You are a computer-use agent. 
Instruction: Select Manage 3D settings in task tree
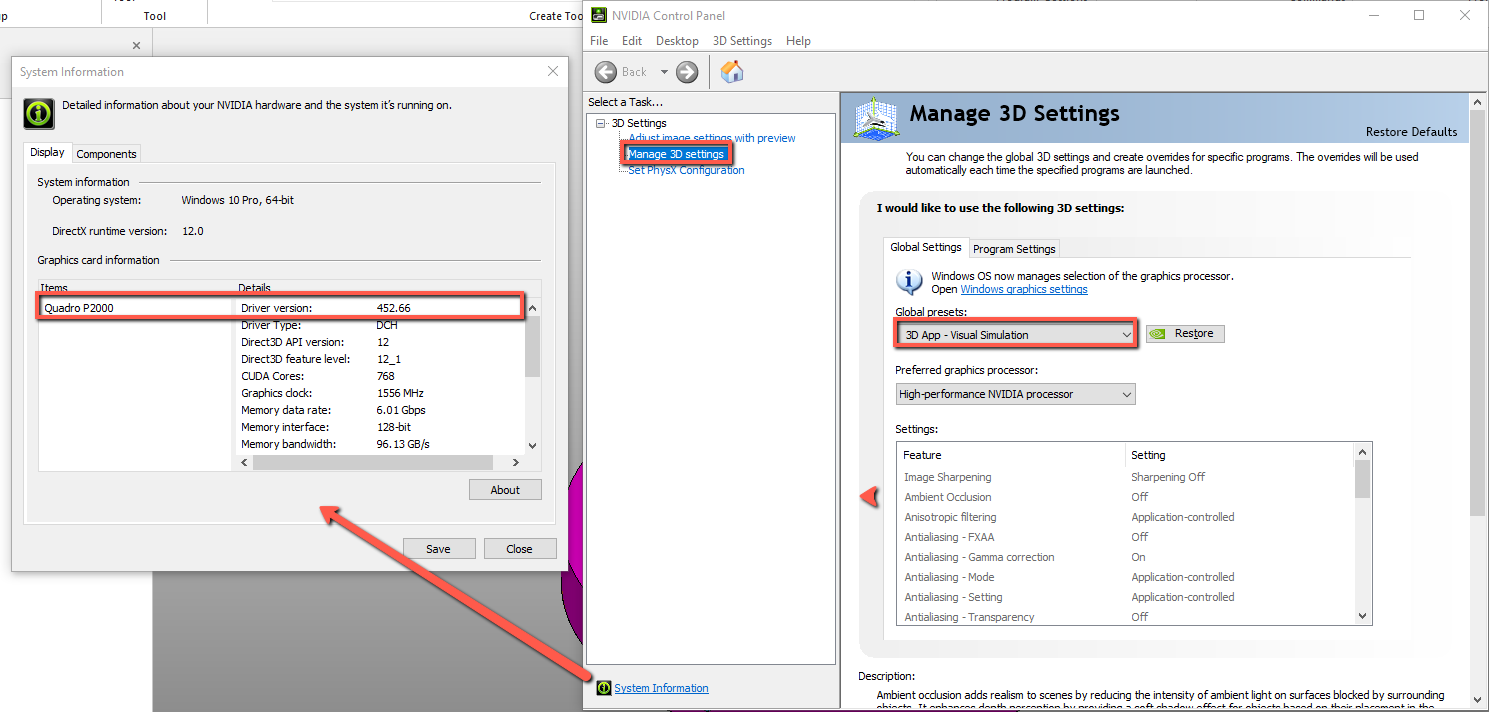pyautogui.click(x=676, y=154)
